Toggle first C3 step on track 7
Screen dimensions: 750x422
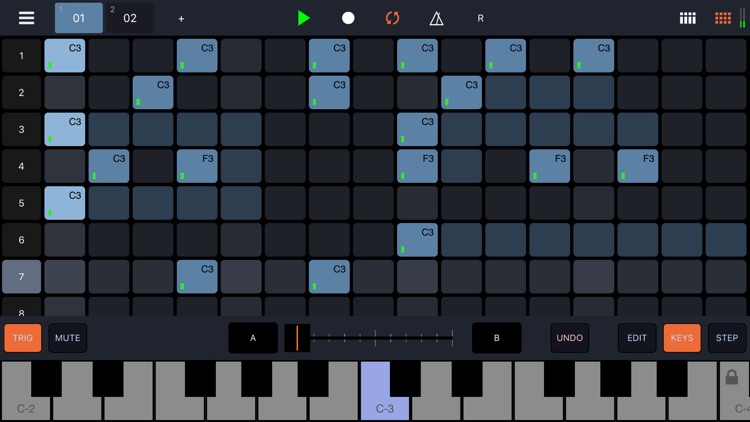pyautogui.click(x=197, y=277)
